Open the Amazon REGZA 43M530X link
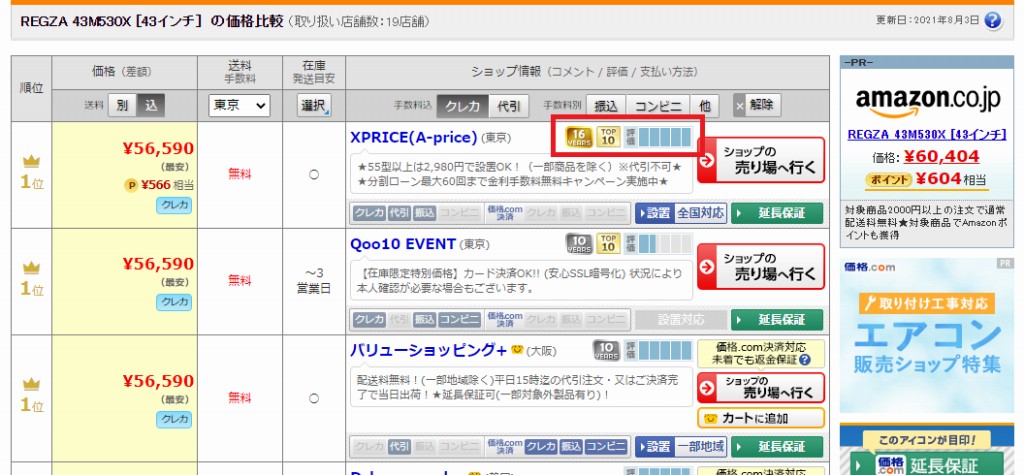The width and height of the screenshot is (1024, 475). click(x=927, y=135)
